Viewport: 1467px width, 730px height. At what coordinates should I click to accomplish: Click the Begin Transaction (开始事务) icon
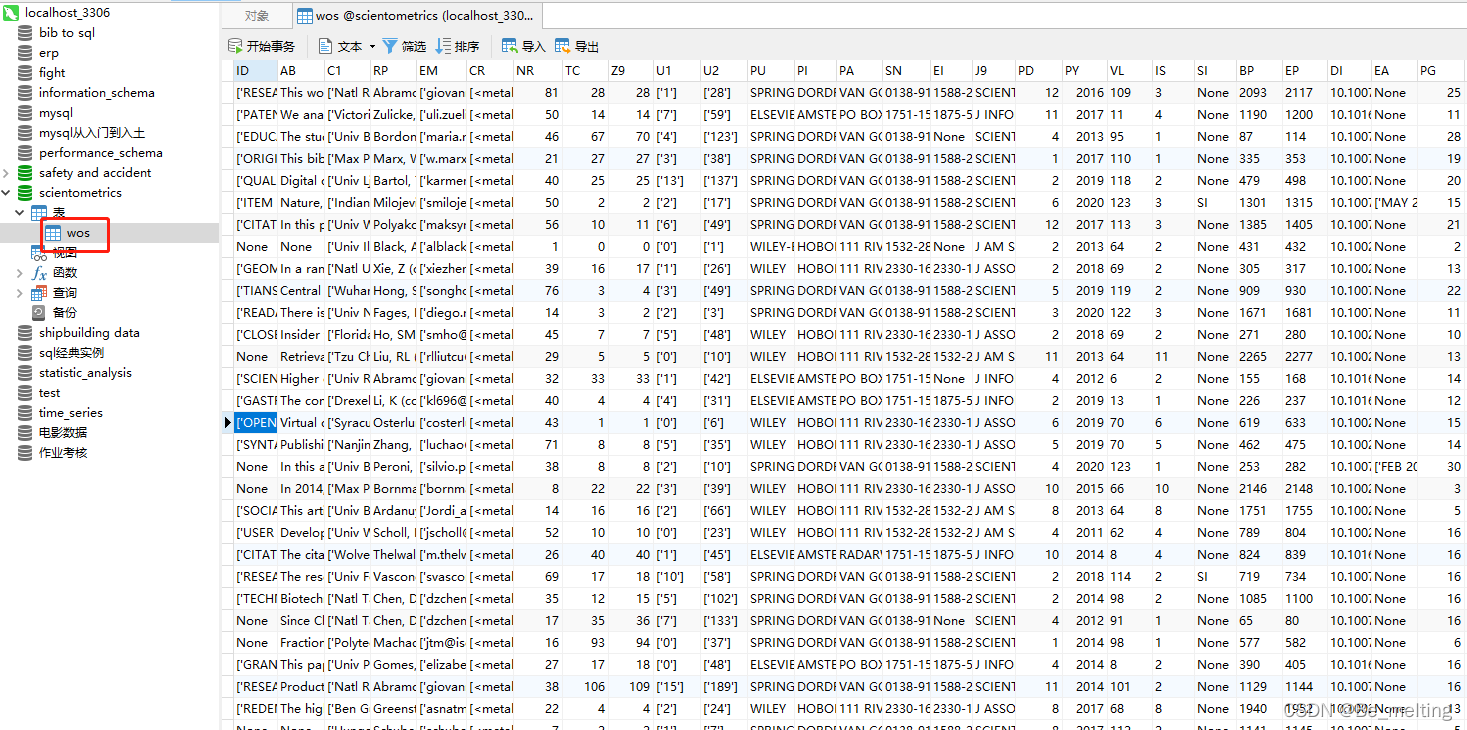point(235,46)
